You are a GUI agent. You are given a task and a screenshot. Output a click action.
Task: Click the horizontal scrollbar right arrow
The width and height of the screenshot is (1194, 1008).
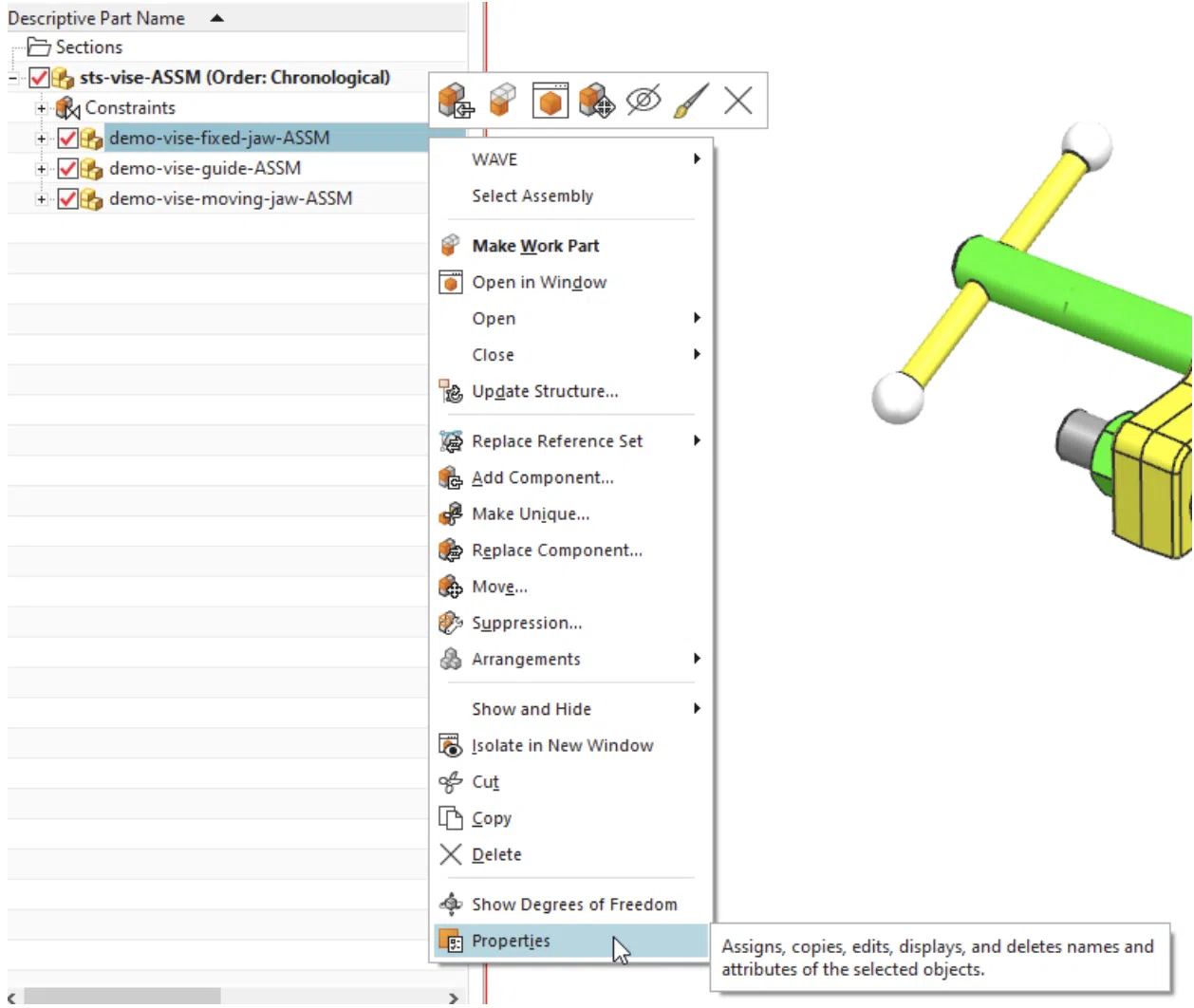coord(453,997)
